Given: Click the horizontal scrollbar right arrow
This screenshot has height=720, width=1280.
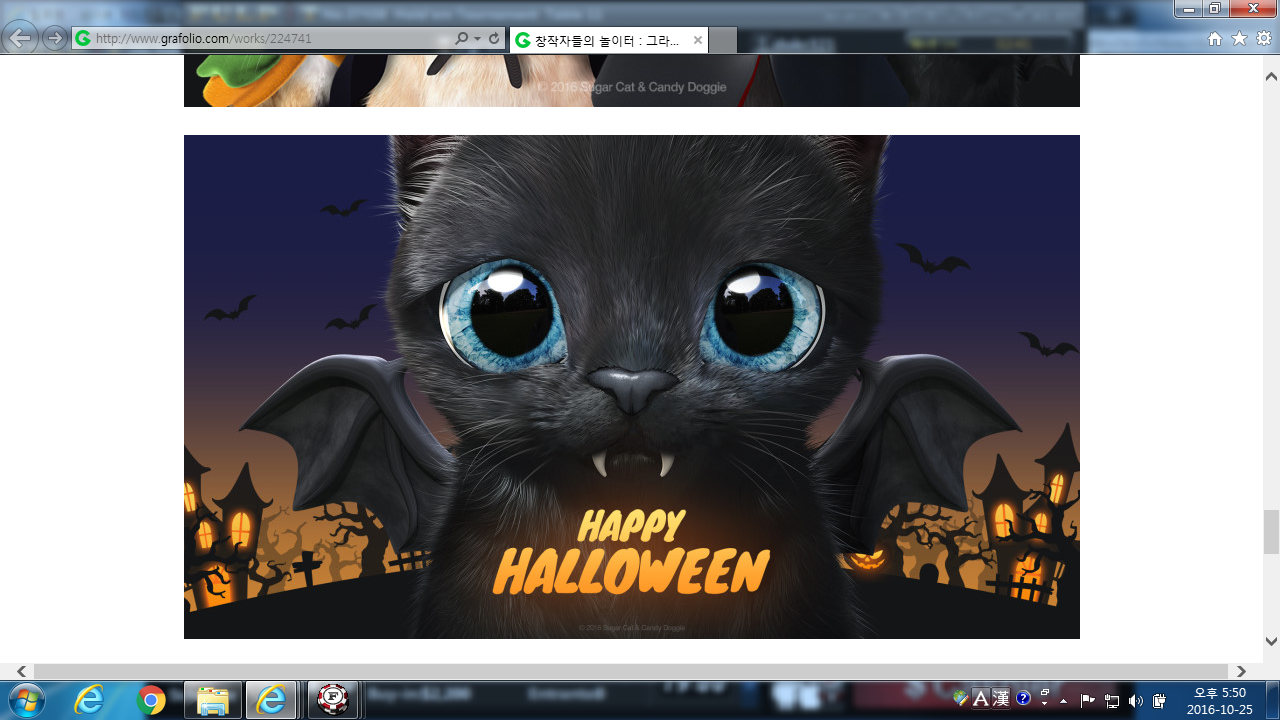Looking at the screenshot, I should (x=1241, y=671).
